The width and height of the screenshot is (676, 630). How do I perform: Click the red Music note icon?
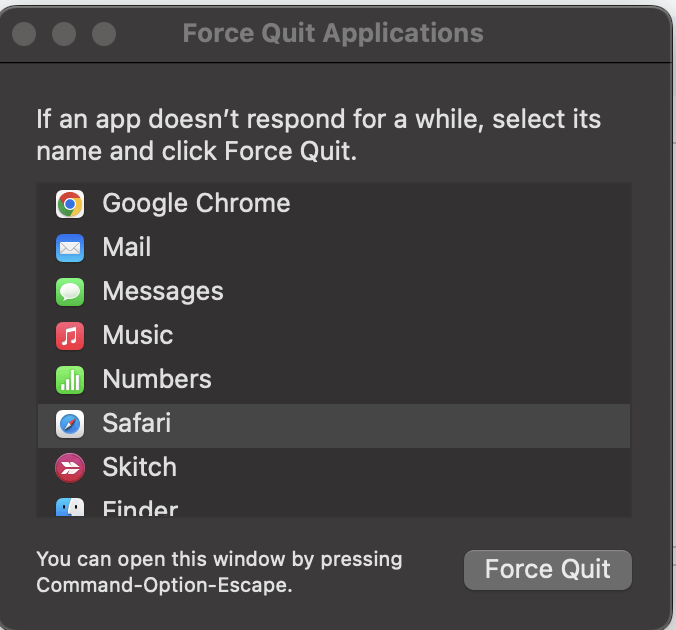tap(69, 336)
